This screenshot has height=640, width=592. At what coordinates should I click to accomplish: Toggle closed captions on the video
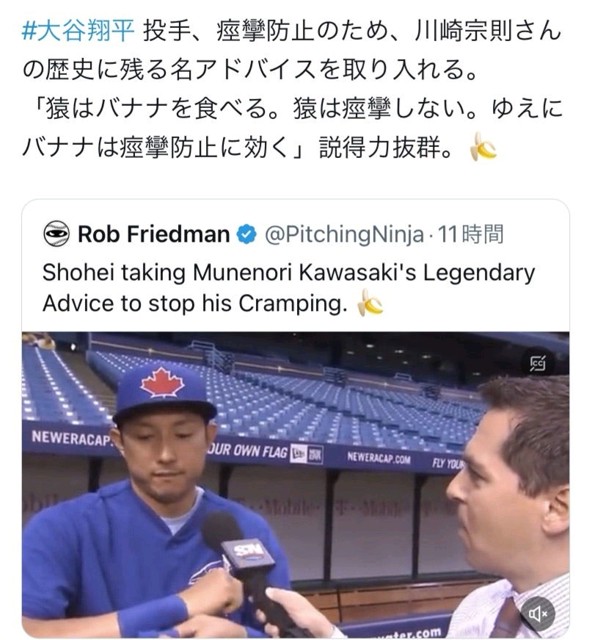(x=538, y=363)
